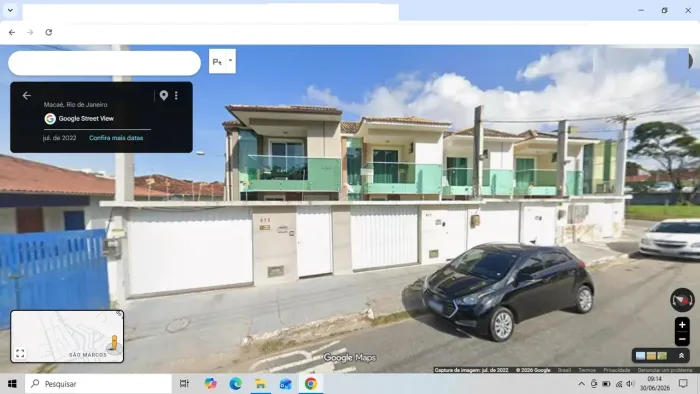Open the network tray icon

pos(619,384)
